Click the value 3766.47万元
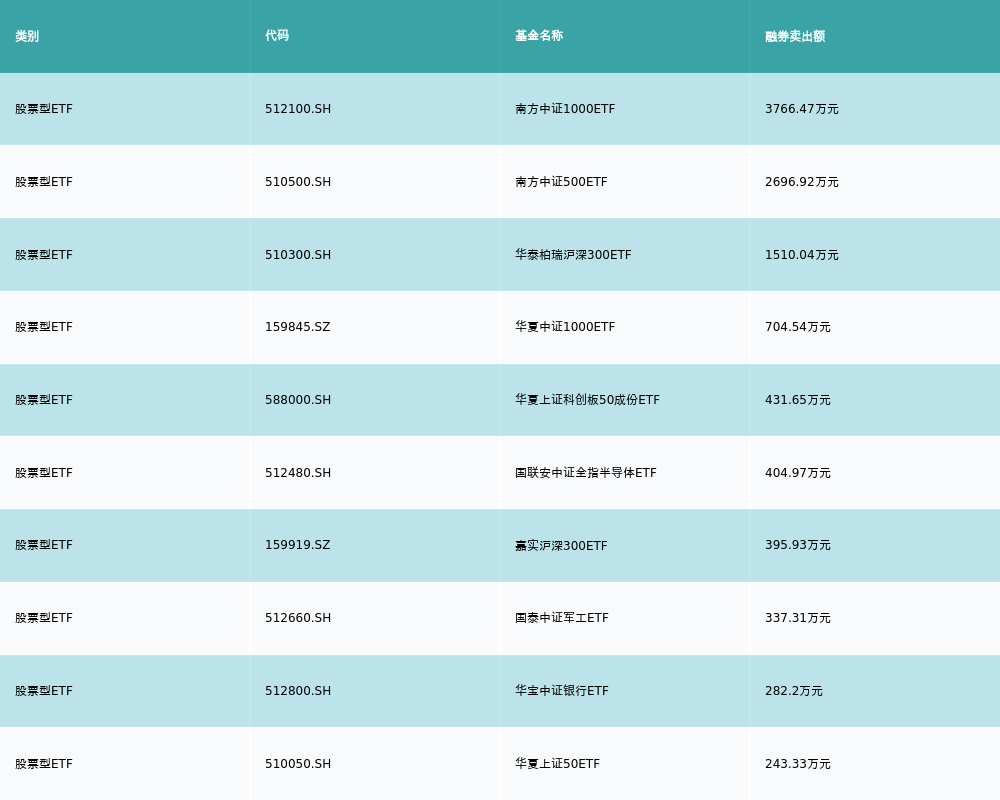Image resolution: width=1000 pixels, height=800 pixels. pyautogui.click(x=802, y=109)
